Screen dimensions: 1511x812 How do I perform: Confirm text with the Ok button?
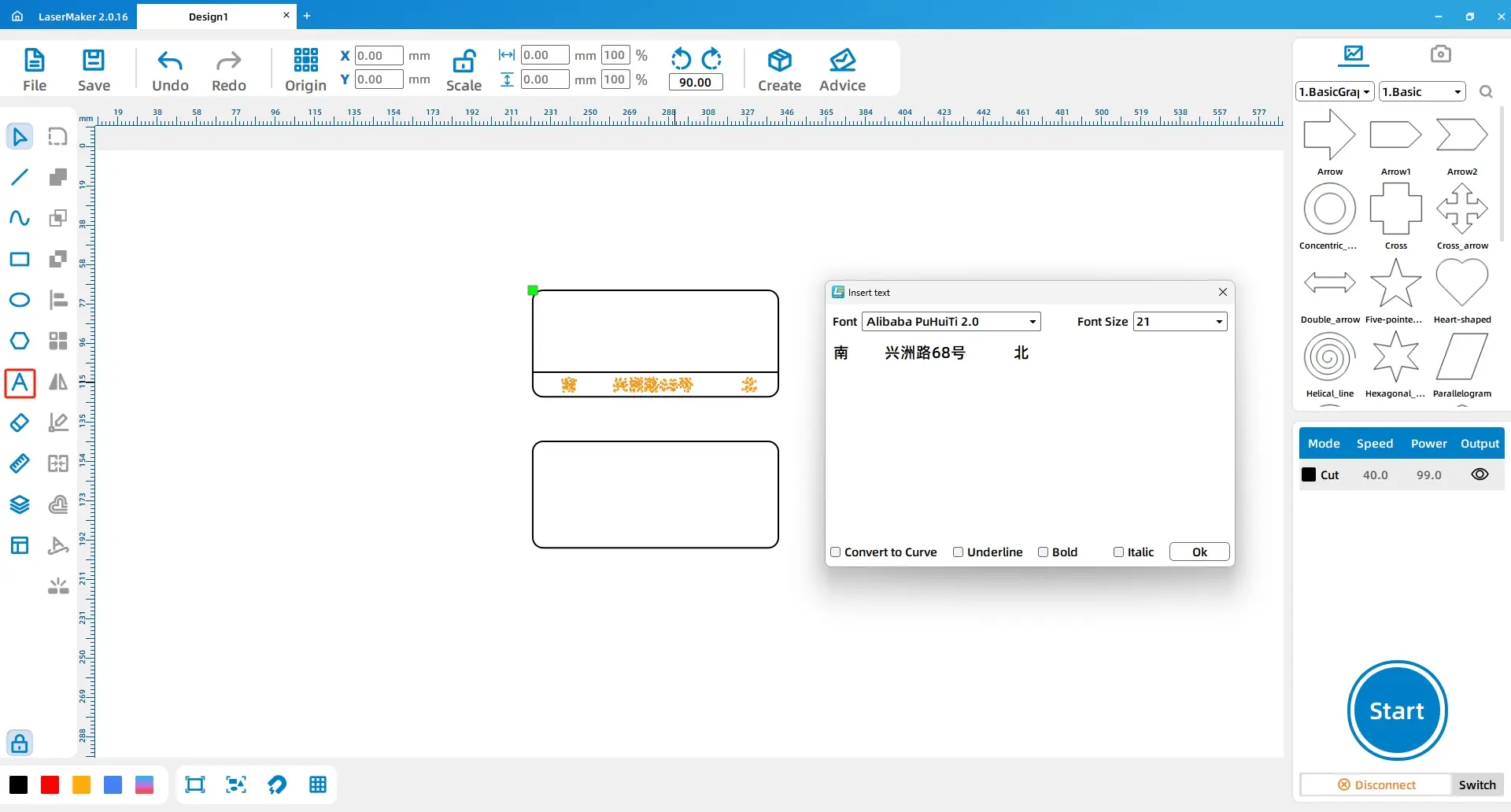[1199, 552]
